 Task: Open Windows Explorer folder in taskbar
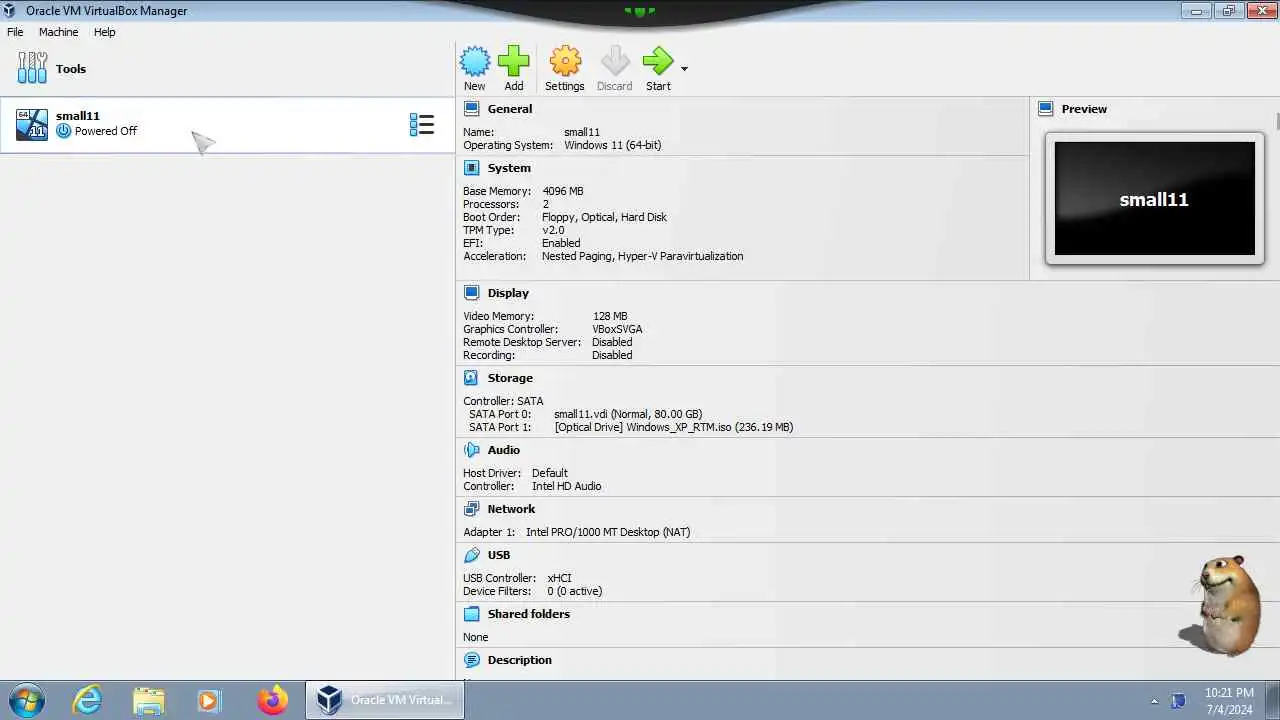click(148, 700)
